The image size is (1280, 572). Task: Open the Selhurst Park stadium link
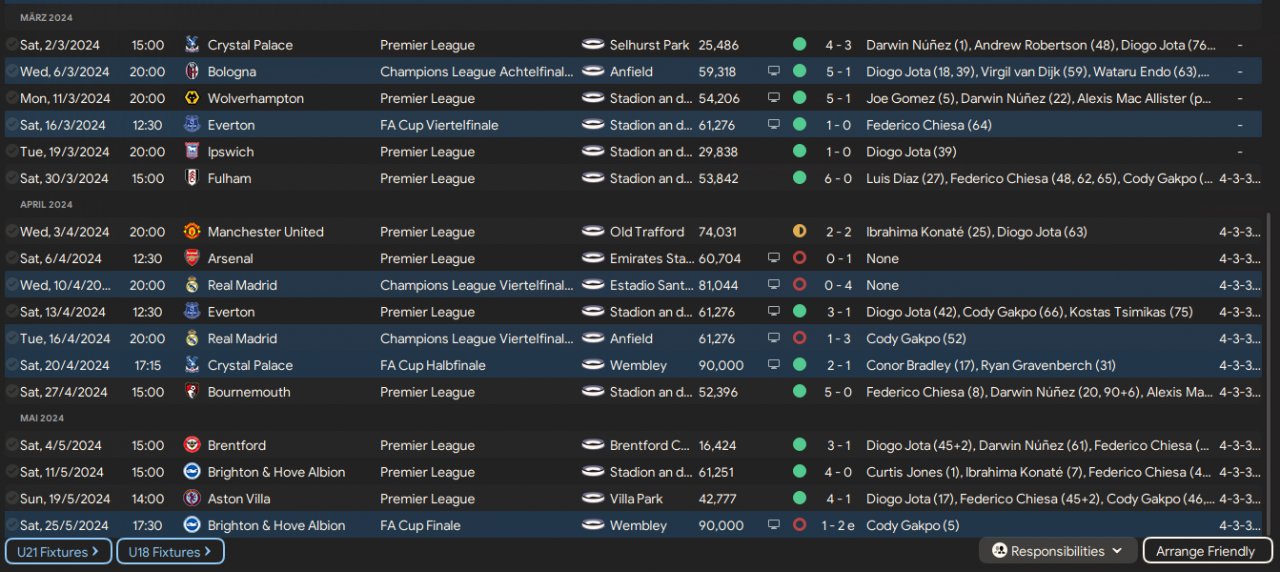(x=649, y=46)
